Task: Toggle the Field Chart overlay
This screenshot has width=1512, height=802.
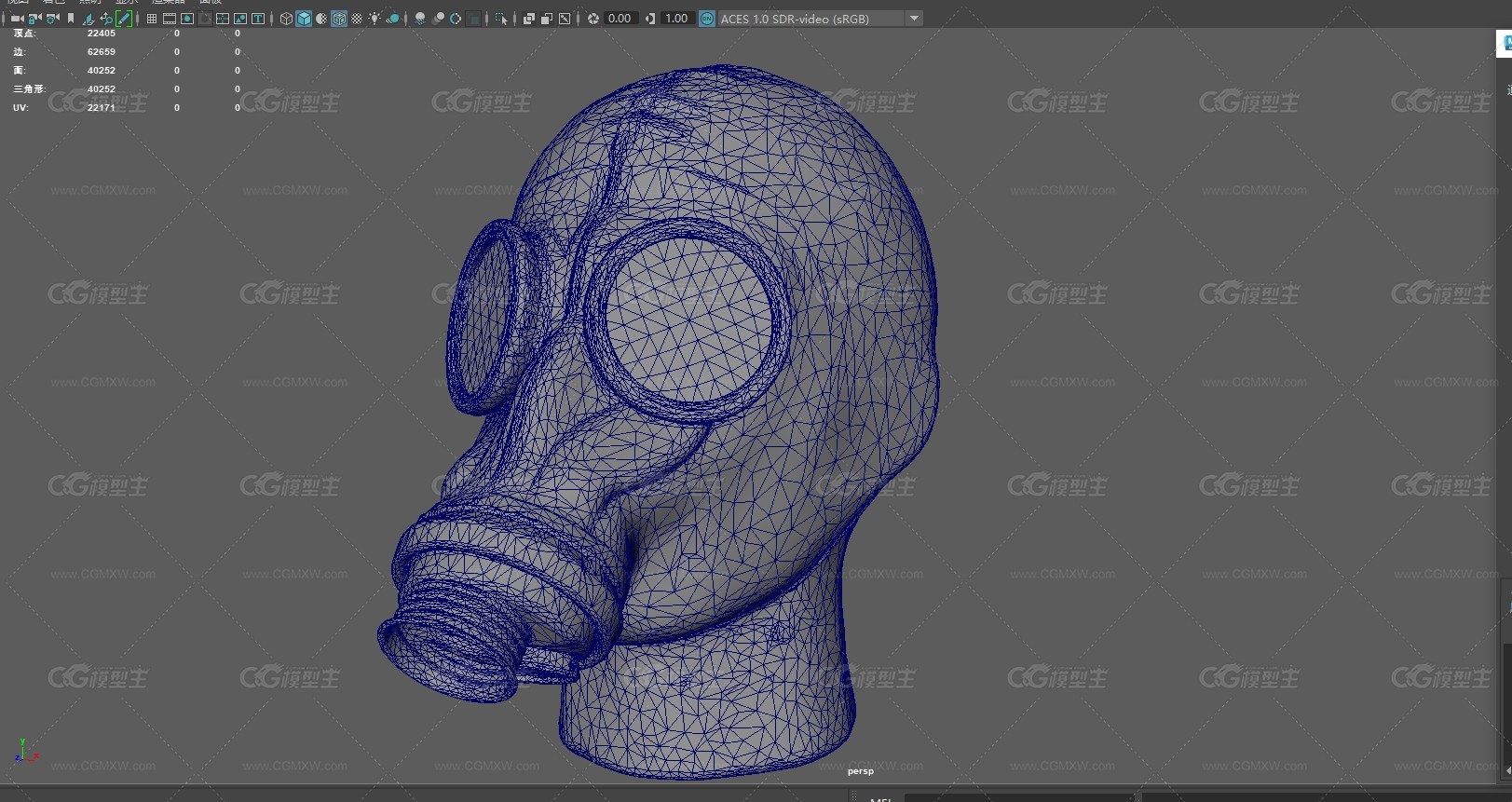Action: point(223,19)
